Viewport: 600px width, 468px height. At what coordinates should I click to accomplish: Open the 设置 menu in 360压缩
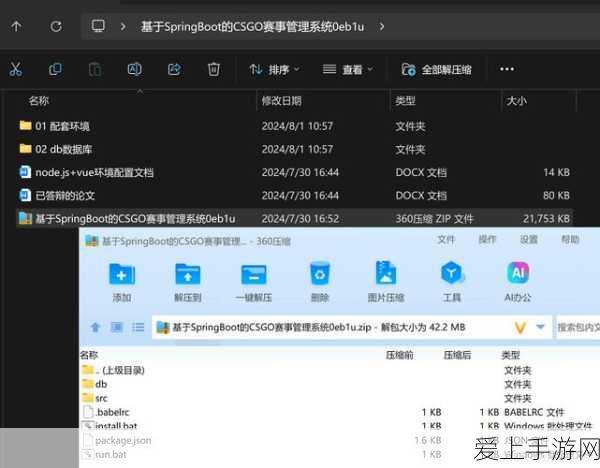529,240
